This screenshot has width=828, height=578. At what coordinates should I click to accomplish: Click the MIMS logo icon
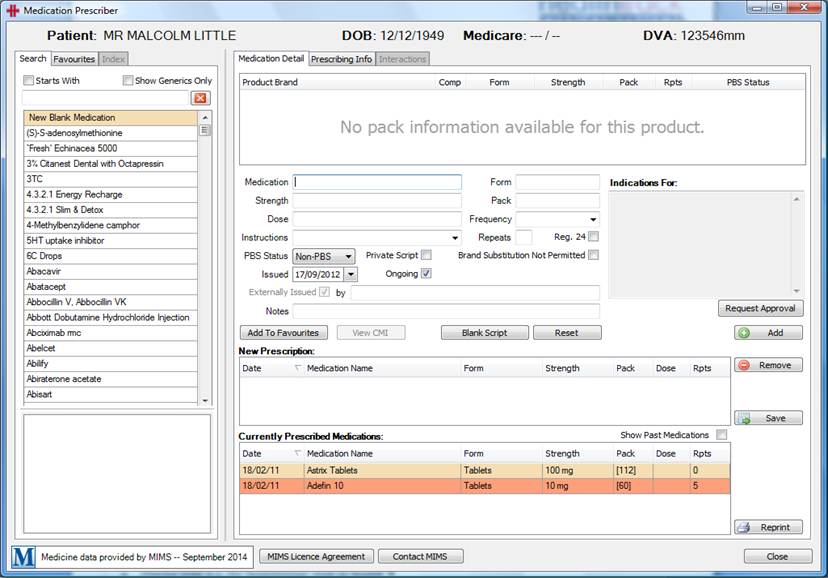pyautogui.click(x=24, y=557)
